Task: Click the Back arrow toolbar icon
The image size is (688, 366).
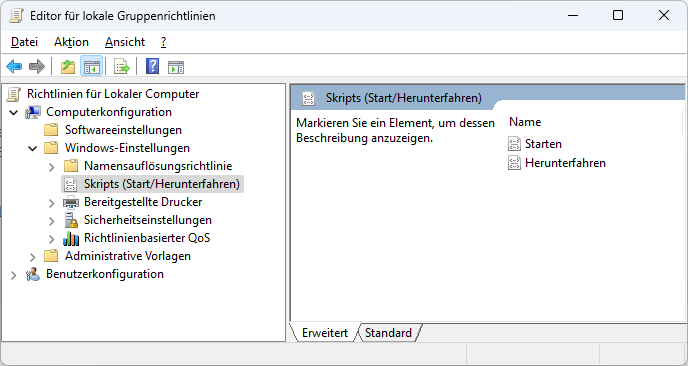Action: pyautogui.click(x=14, y=67)
